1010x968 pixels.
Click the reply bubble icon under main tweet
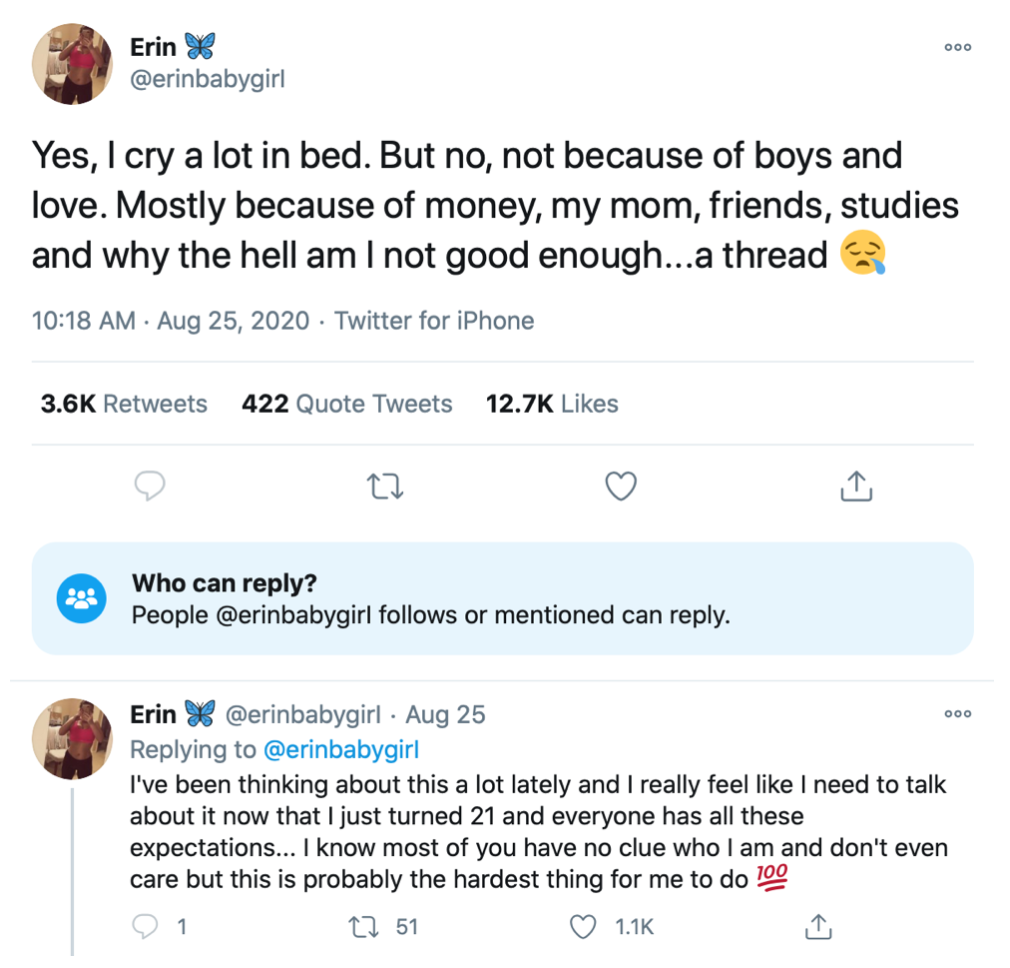tap(149, 486)
